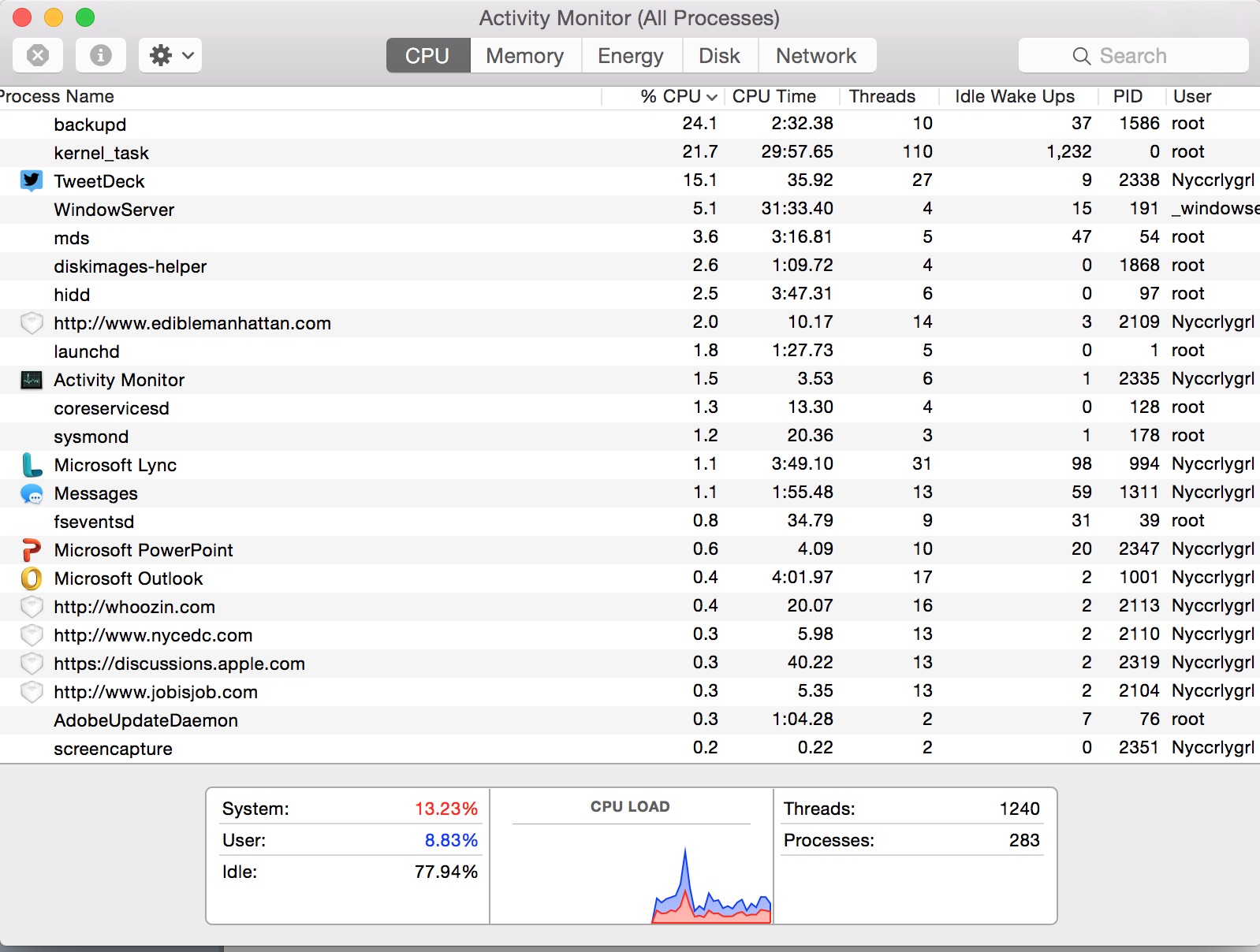
Task: Click the Inspect process info icon
Action: tap(100, 55)
